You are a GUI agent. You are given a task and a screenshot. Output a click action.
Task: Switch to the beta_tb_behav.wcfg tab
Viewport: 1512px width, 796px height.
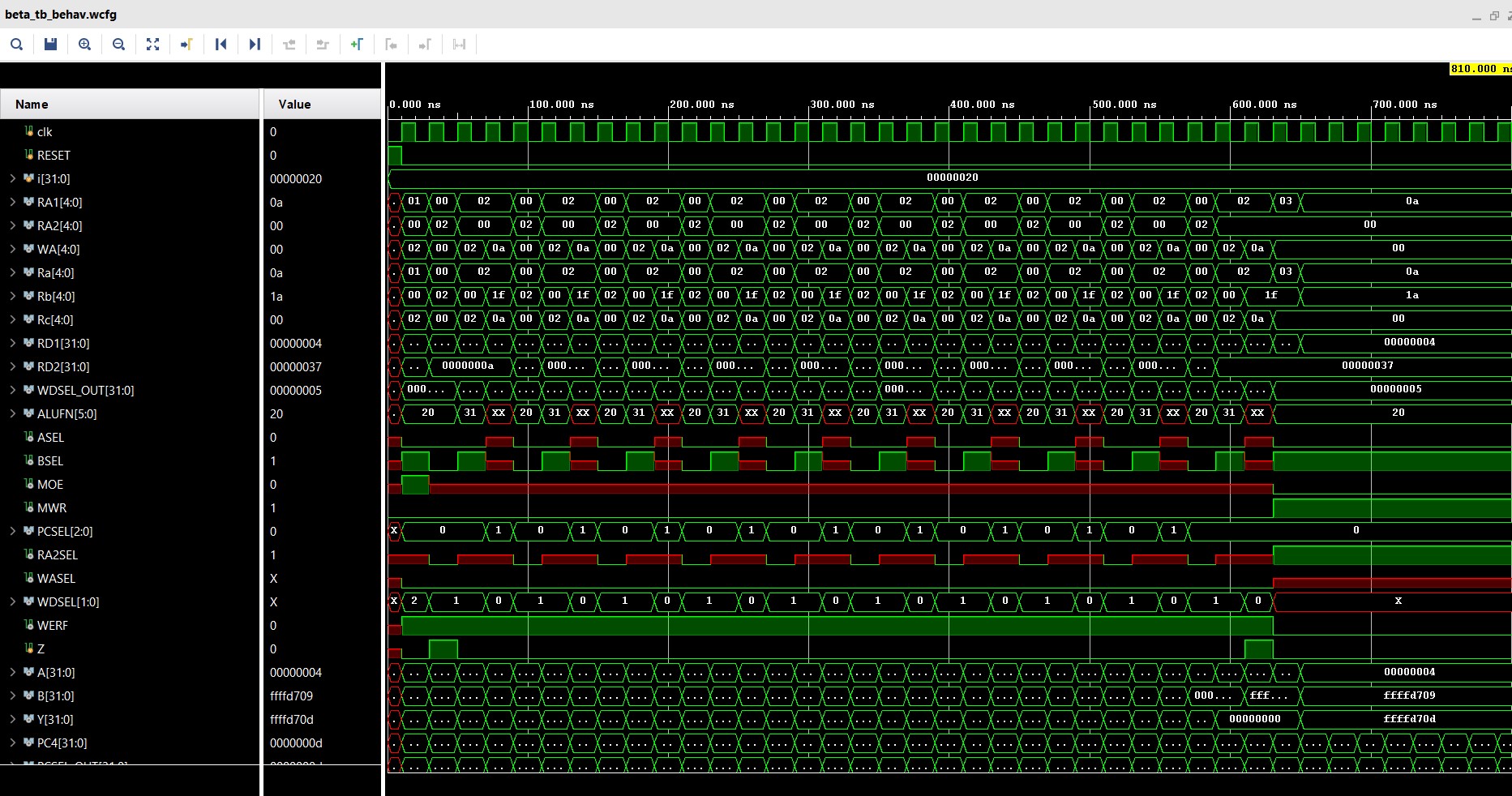coord(61,15)
